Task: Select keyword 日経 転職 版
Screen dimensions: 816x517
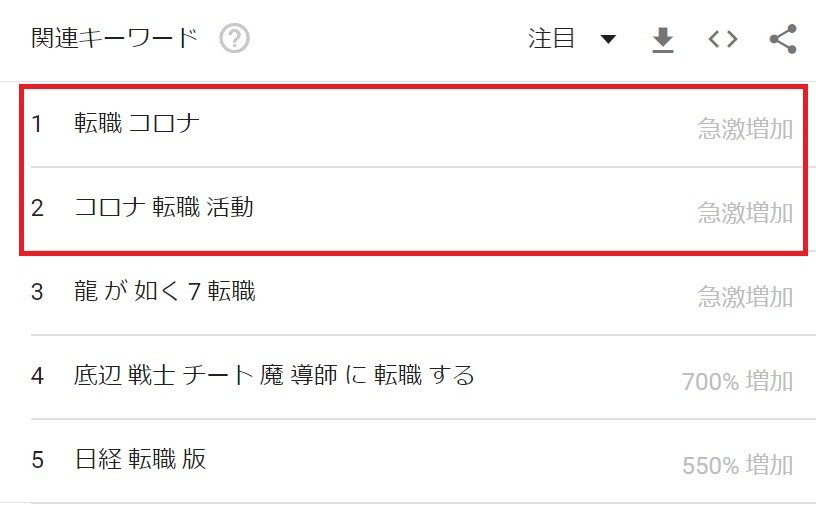Action: [x=141, y=459]
